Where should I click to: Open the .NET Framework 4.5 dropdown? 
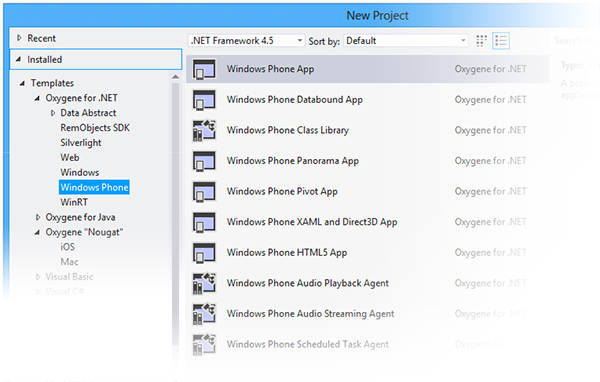pos(246,41)
